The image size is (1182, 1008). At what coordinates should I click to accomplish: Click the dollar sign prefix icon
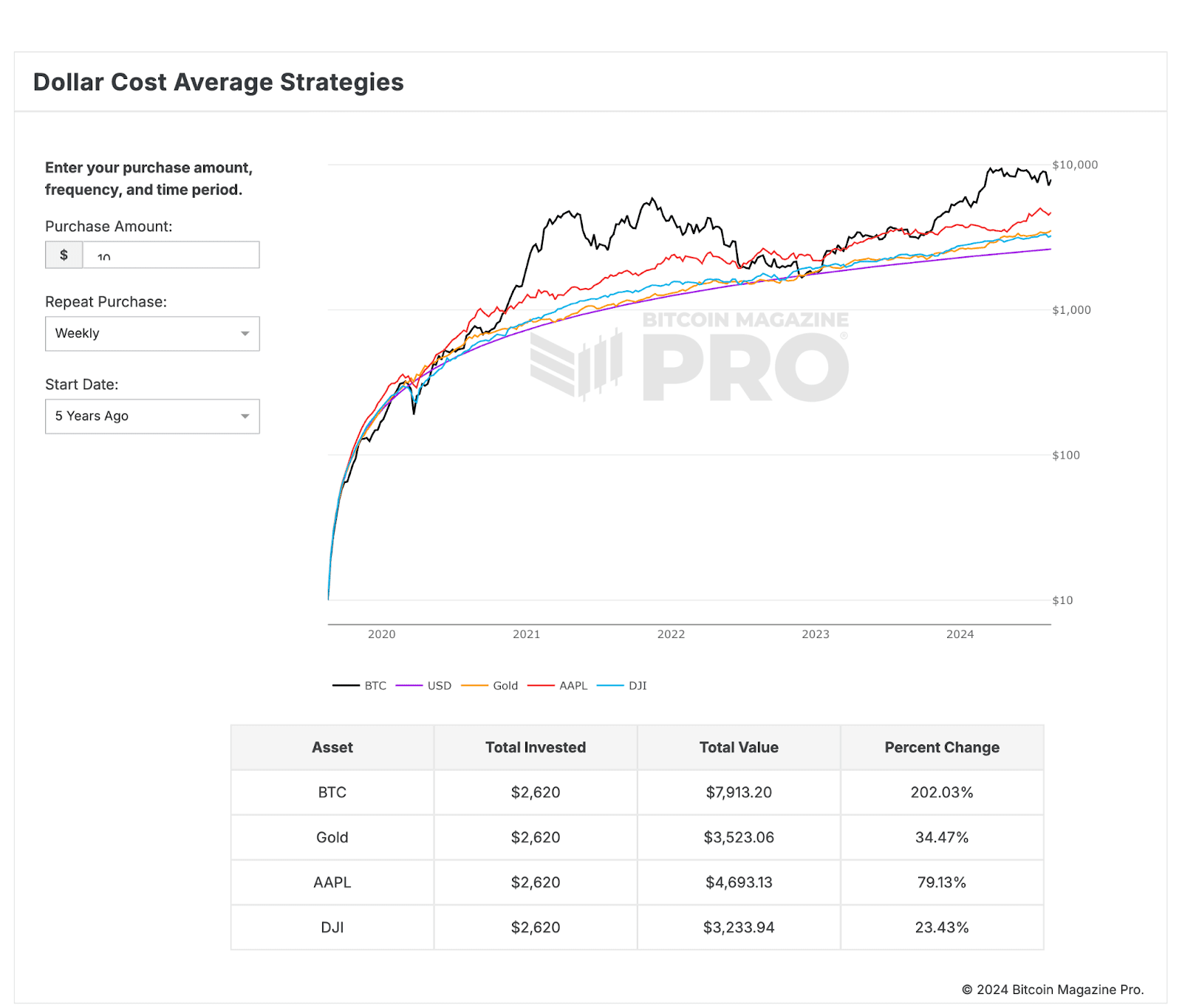click(x=64, y=256)
